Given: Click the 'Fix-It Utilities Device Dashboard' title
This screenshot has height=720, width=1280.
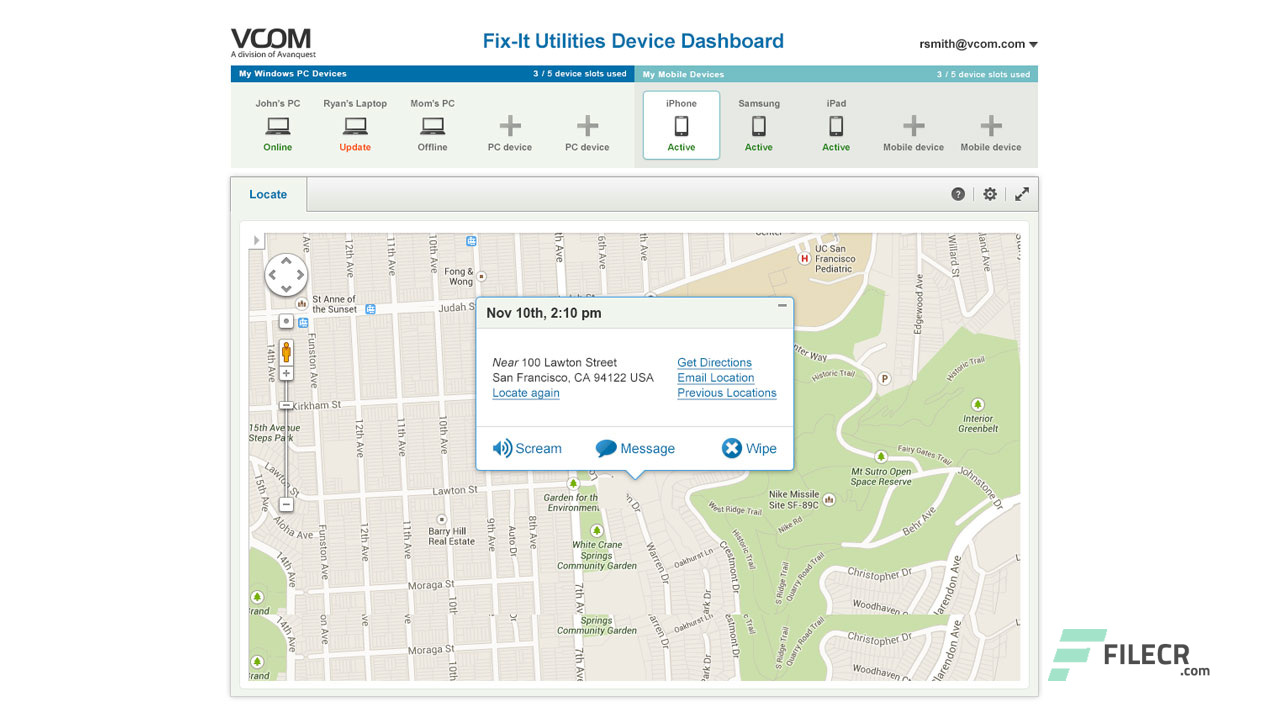Looking at the screenshot, I should [x=633, y=41].
